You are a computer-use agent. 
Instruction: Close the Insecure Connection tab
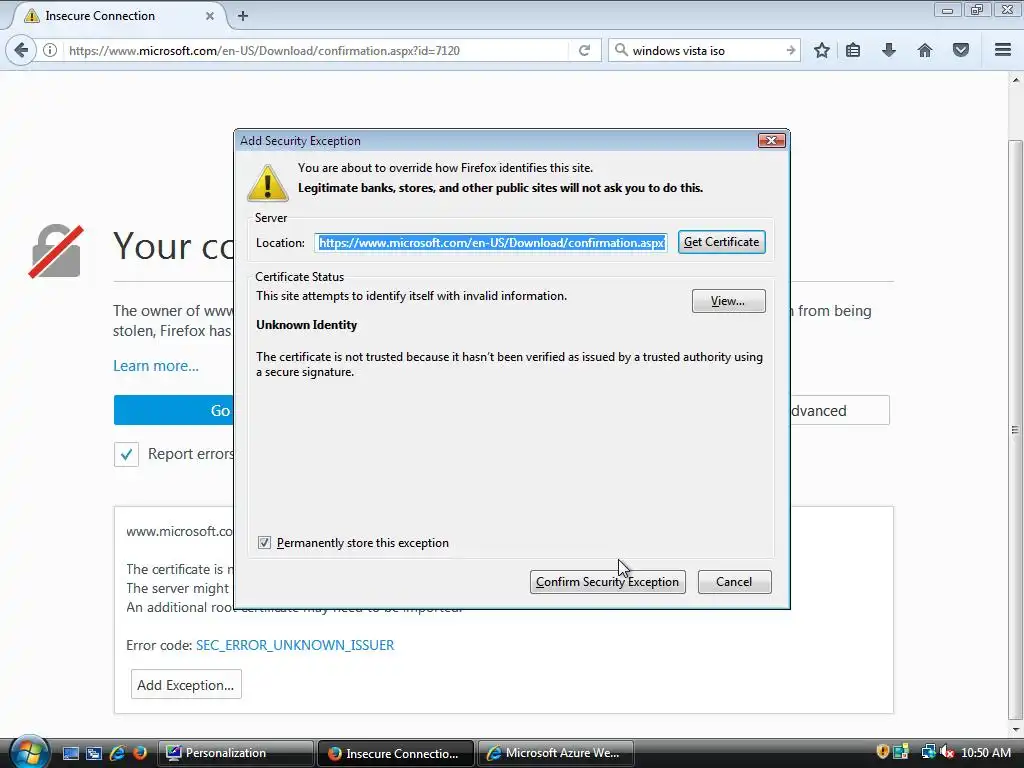210,16
